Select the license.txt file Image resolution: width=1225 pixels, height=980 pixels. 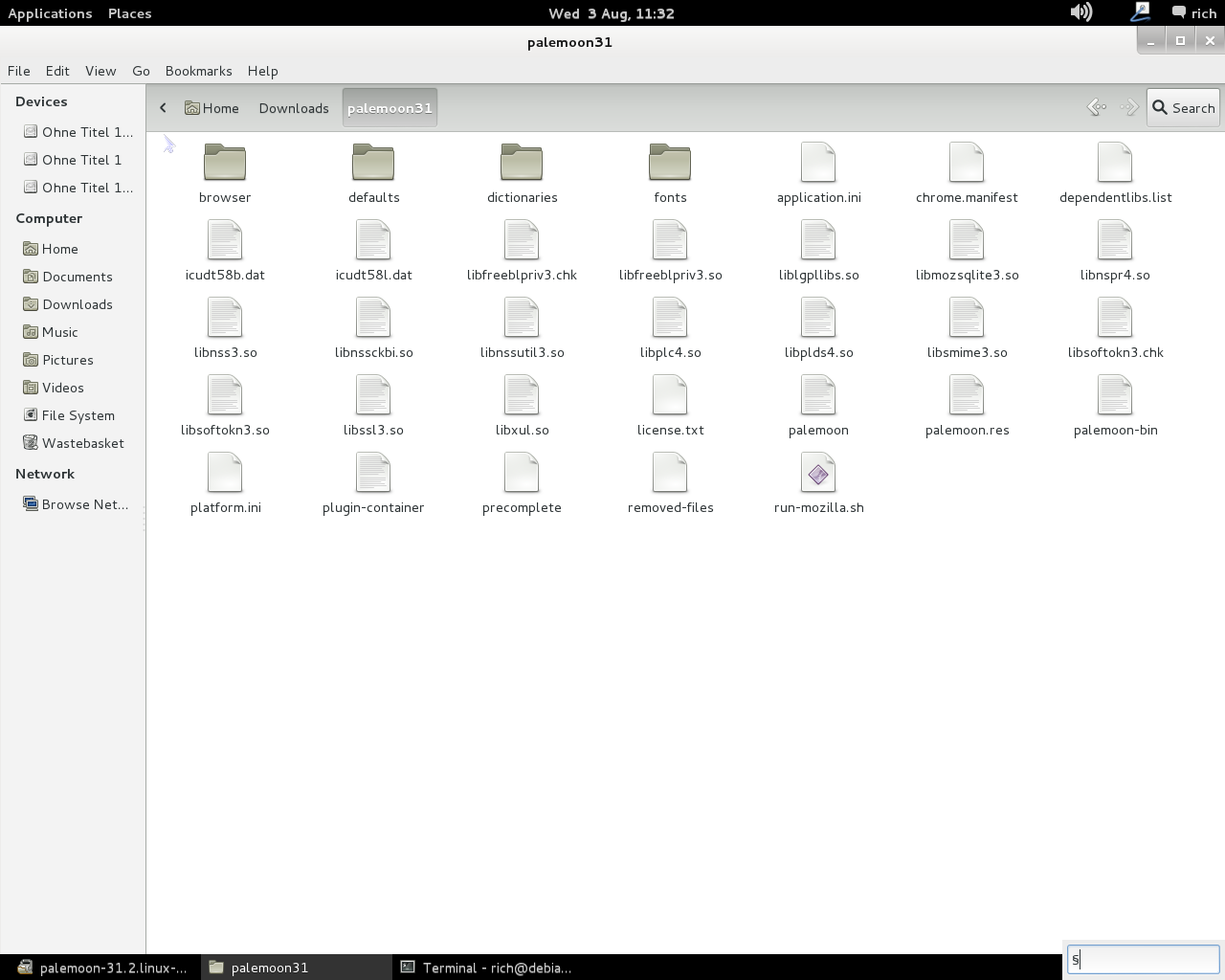670,406
